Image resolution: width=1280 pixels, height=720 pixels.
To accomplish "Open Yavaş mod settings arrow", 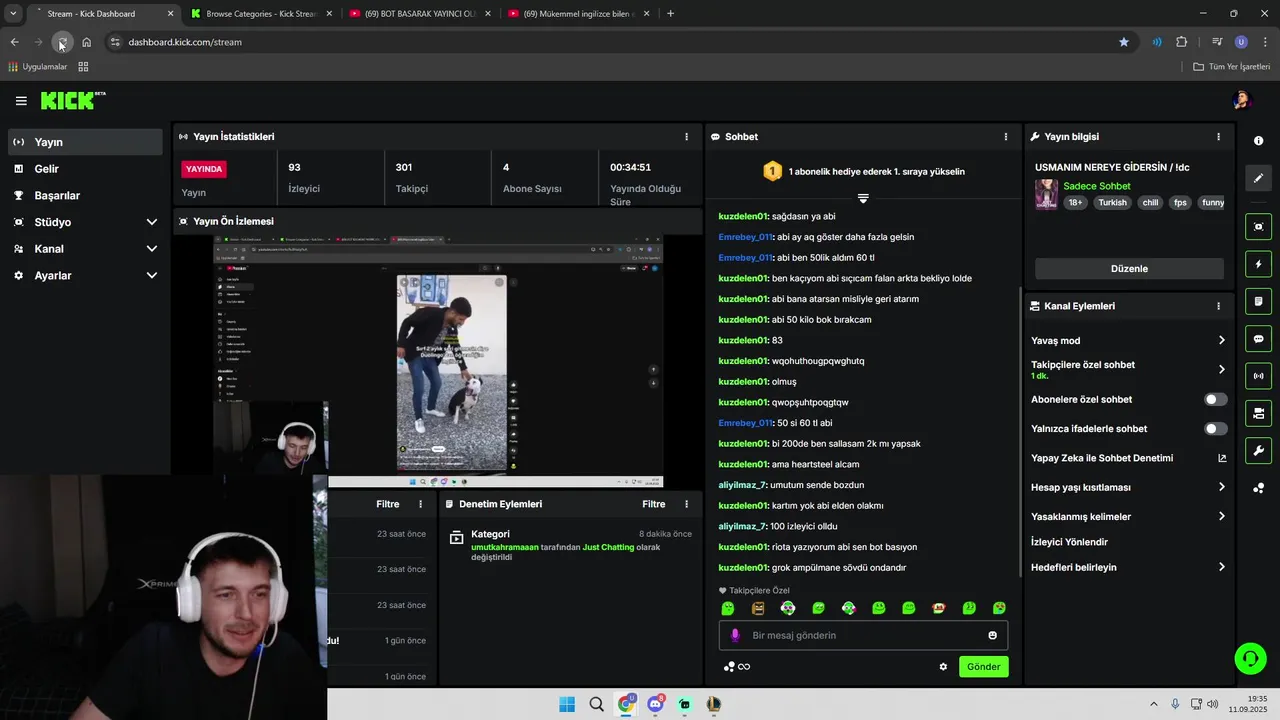I will tap(1221, 341).
